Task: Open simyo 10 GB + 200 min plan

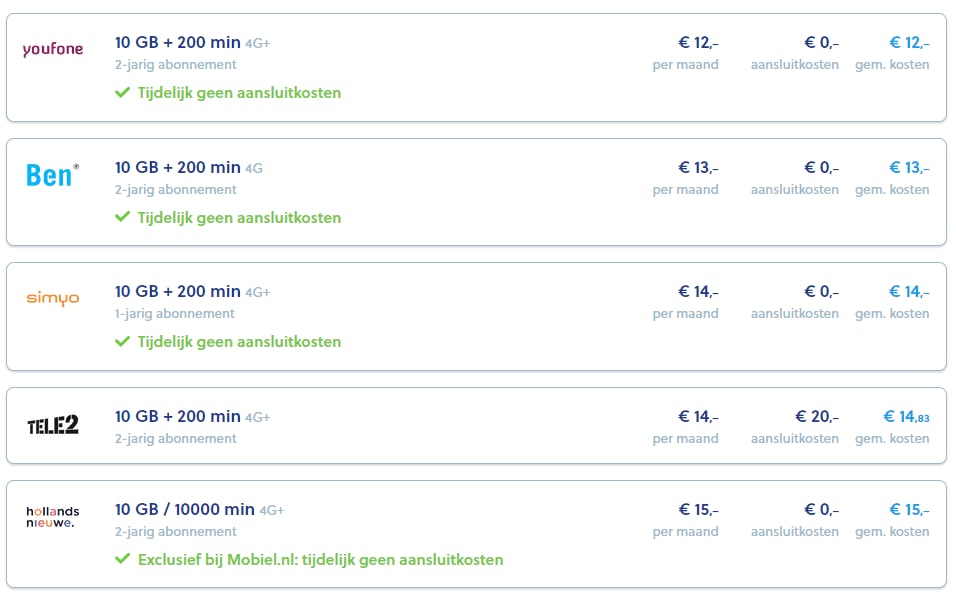Action: point(177,292)
